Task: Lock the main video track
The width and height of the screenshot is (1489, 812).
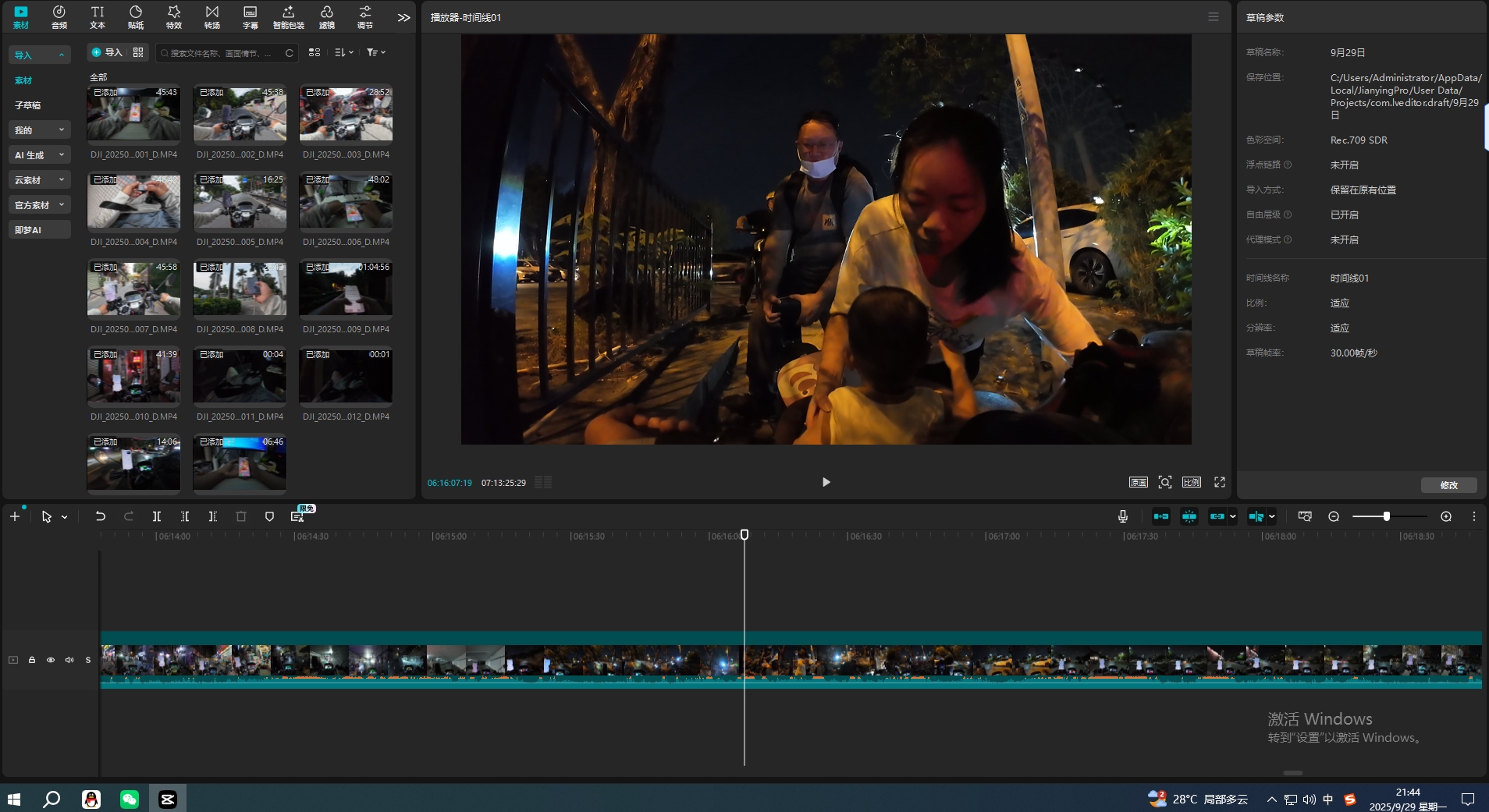Action: 32,660
